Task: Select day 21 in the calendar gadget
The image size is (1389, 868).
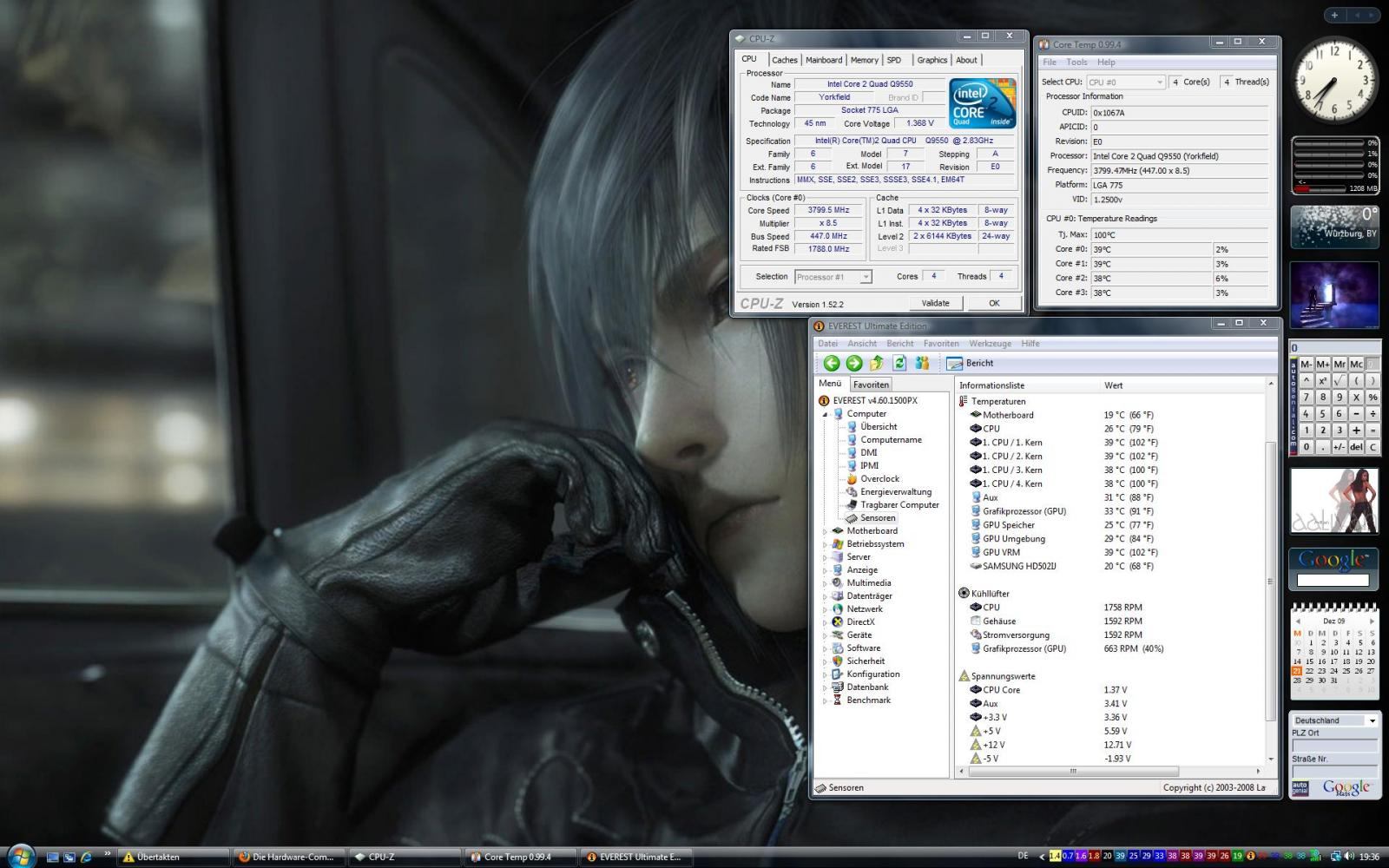Action: [x=1297, y=671]
